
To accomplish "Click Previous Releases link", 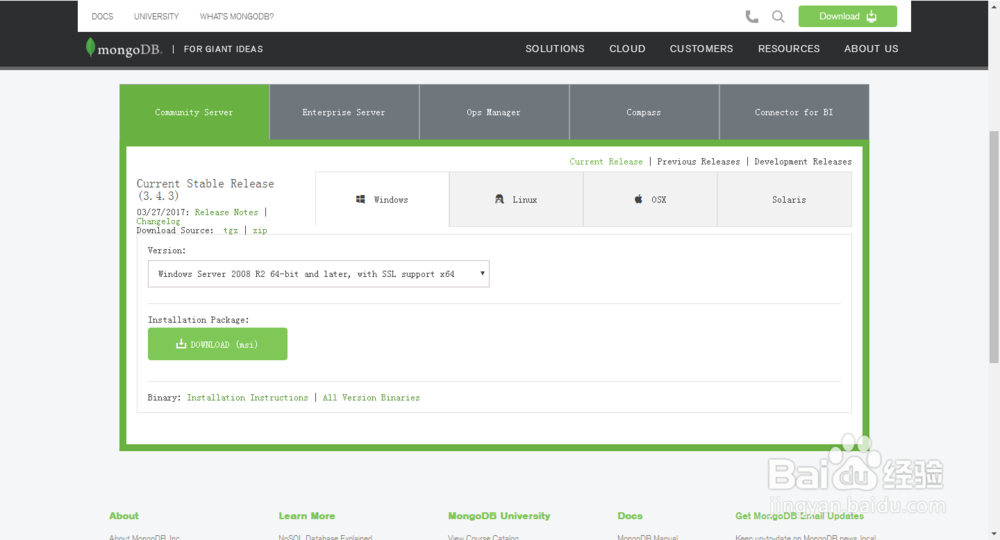I will (x=698, y=162).
